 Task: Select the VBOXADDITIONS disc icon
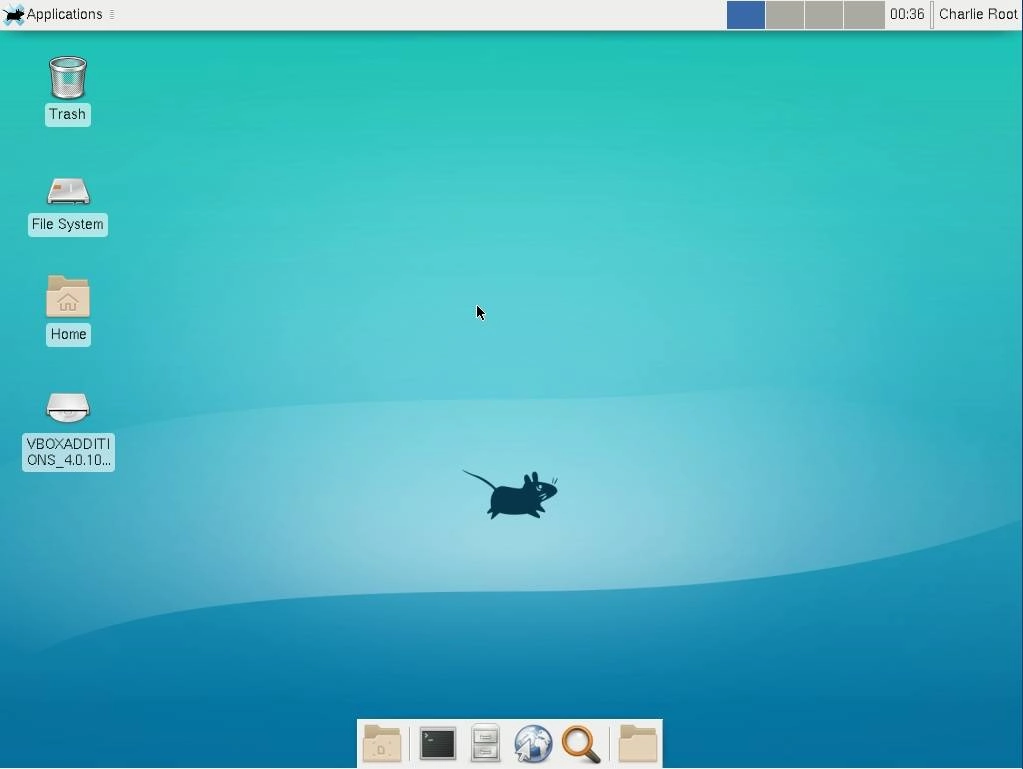68,407
